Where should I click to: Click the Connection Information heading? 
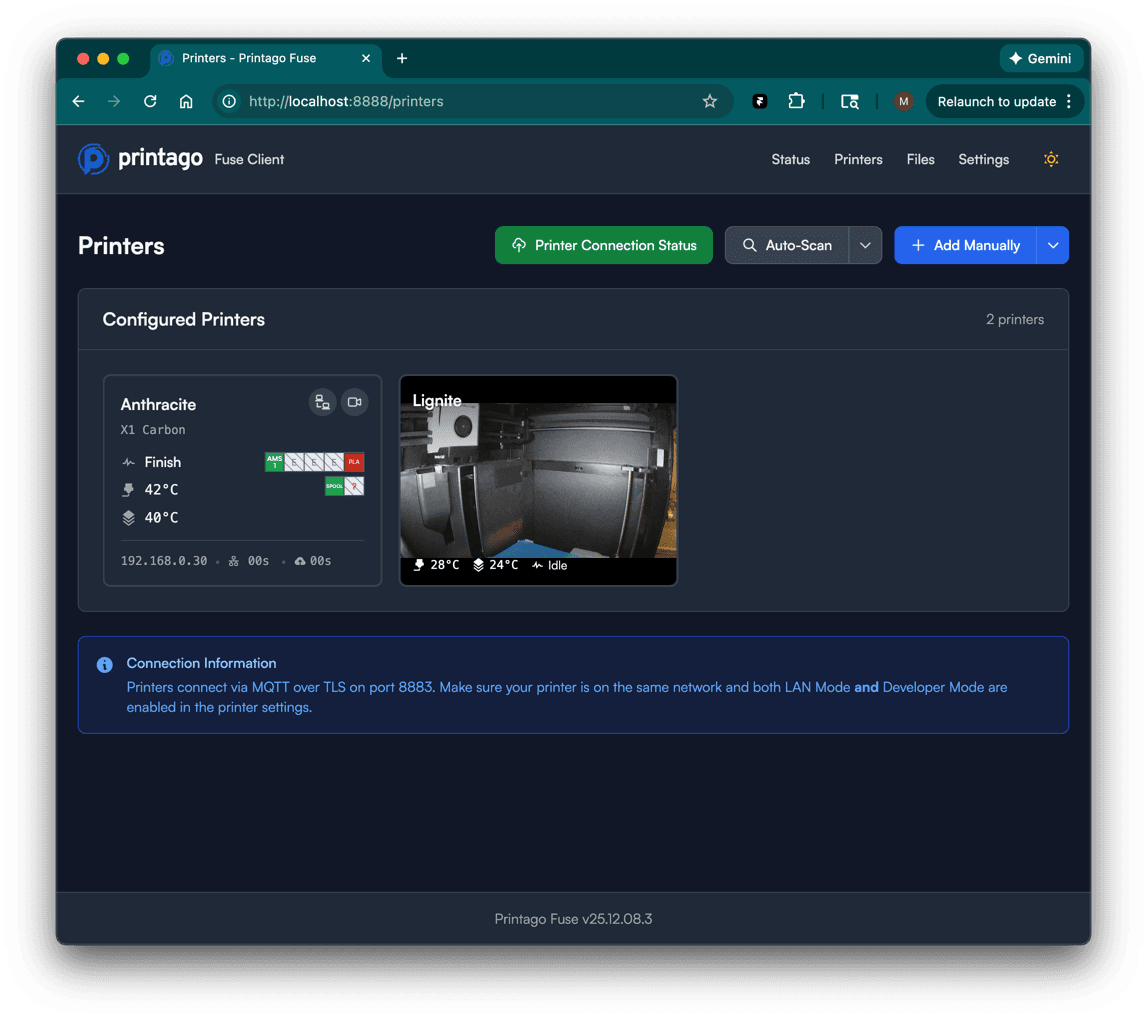[201, 663]
